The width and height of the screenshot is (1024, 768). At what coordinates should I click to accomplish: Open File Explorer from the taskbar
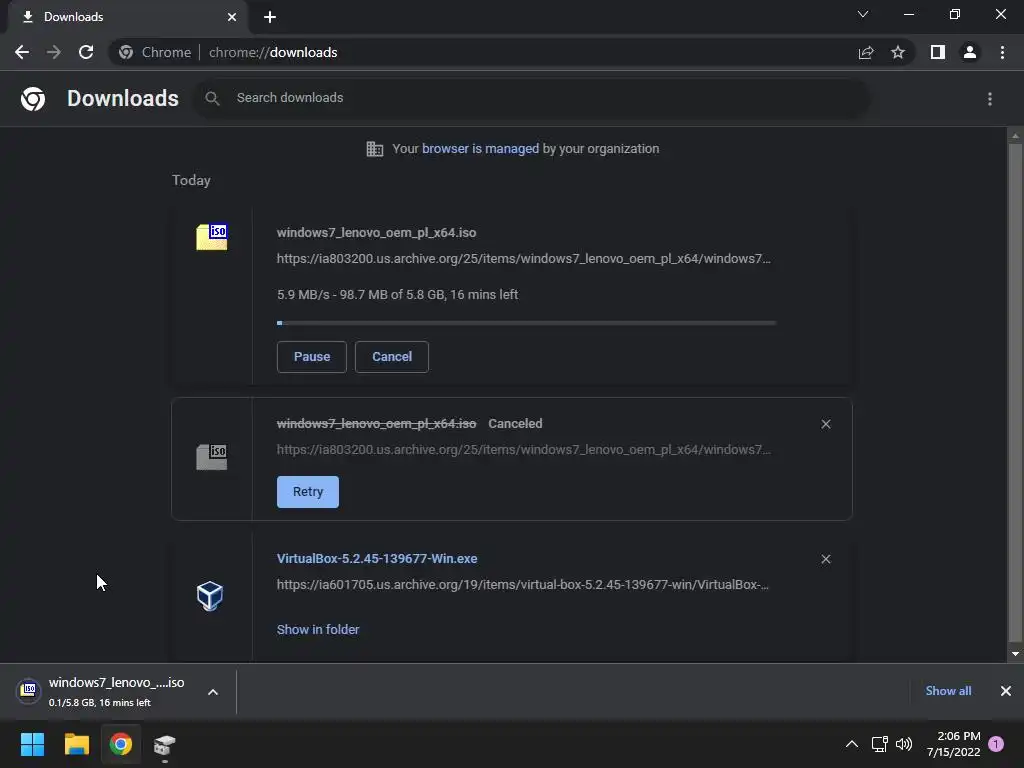76,744
